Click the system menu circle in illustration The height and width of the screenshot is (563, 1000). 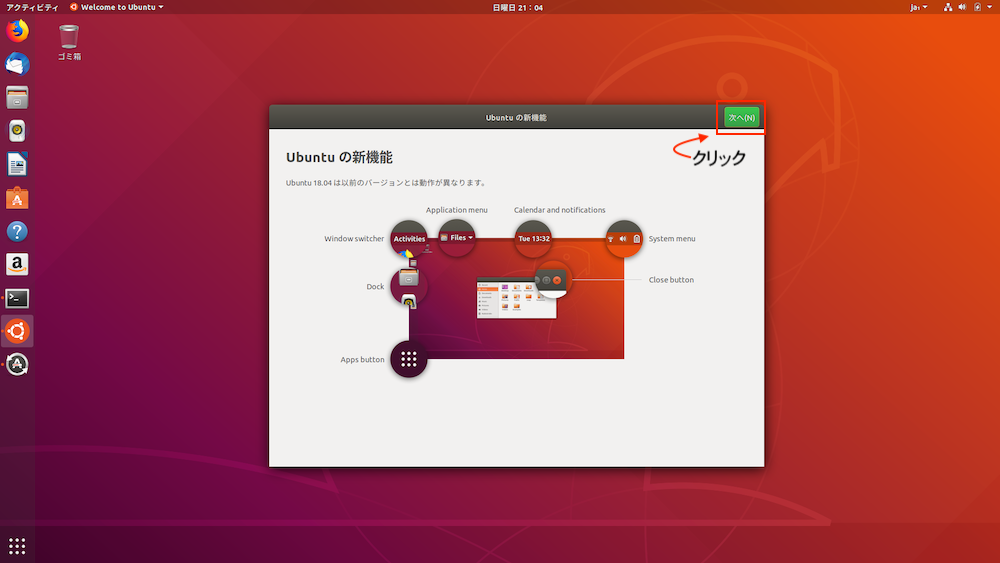[x=624, y=238]
